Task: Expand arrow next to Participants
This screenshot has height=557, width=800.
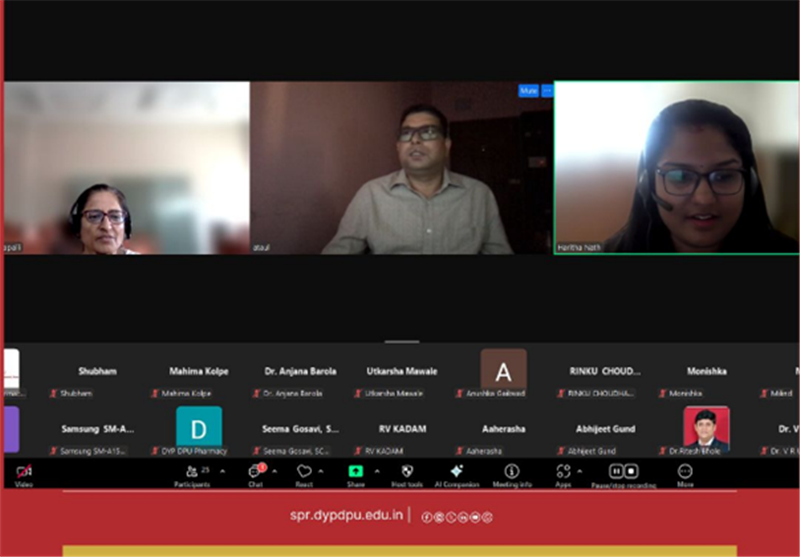Action: tap(222, 471)
